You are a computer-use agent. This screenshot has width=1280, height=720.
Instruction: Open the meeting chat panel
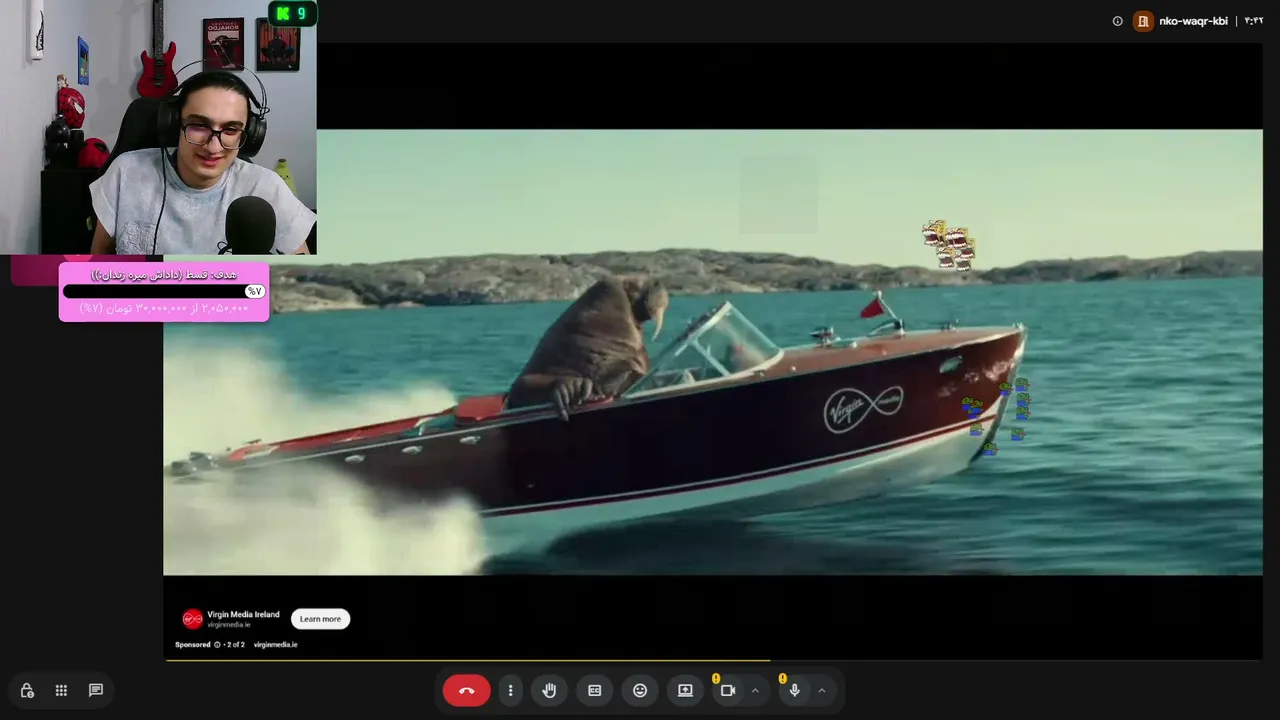(96, 690)
